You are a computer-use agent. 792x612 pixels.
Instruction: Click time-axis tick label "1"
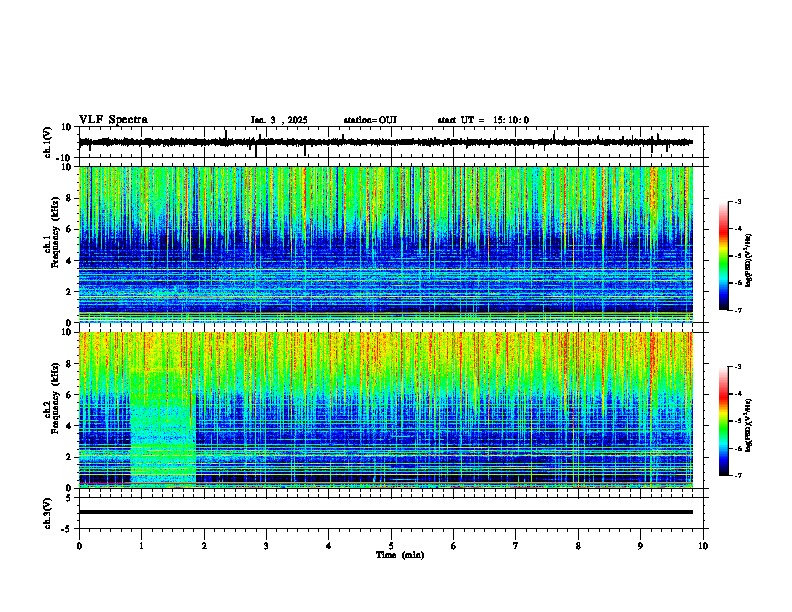pyautogui.click(x=141, y=546)
